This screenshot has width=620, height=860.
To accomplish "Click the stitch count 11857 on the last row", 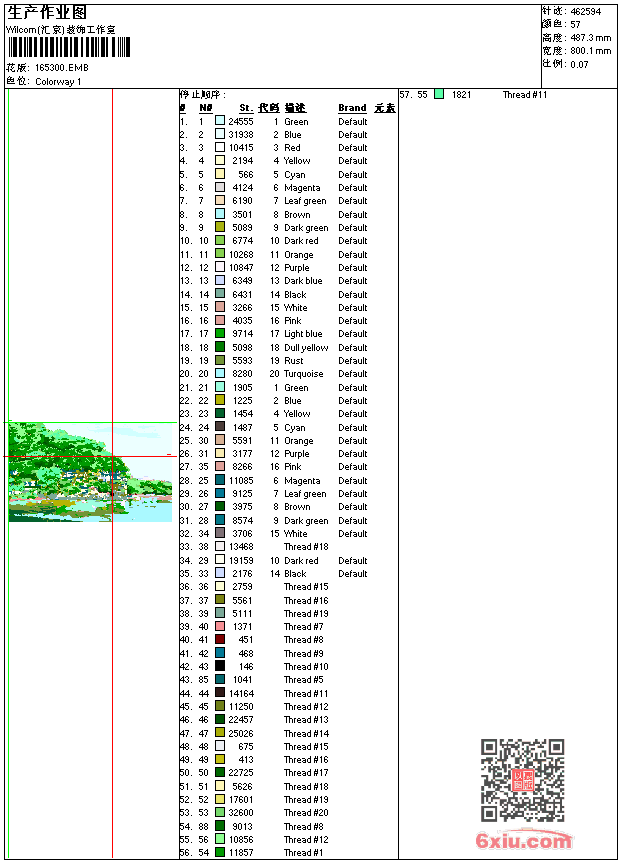I will 241,852.
